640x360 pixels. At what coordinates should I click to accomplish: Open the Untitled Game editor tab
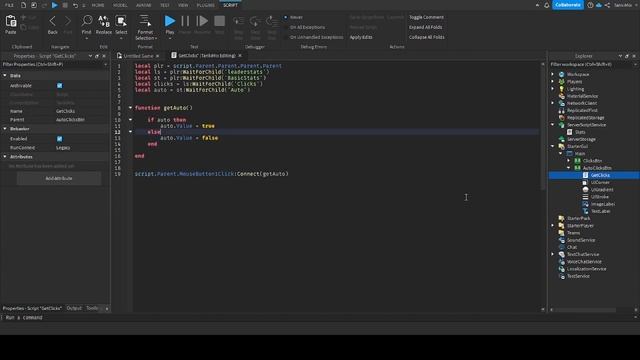point(138,56)
